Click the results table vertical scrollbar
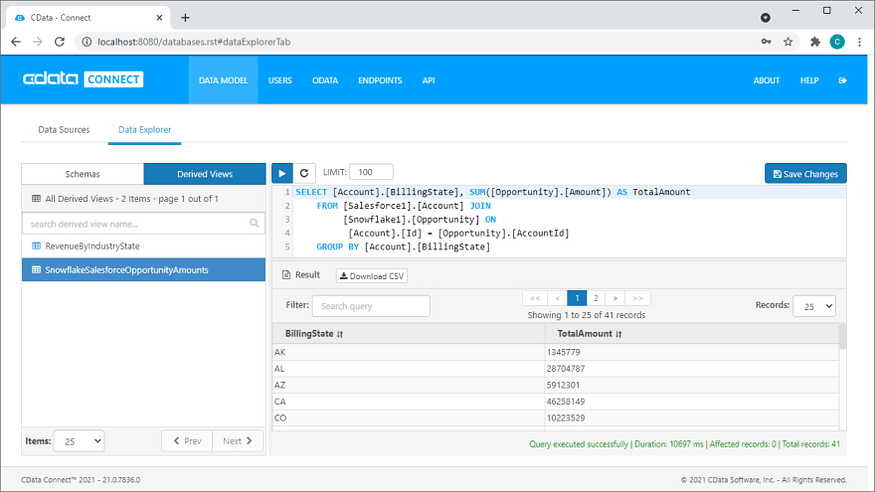This screenshot has height=492, width=875. pyautogui.click(x=843, y=336)
